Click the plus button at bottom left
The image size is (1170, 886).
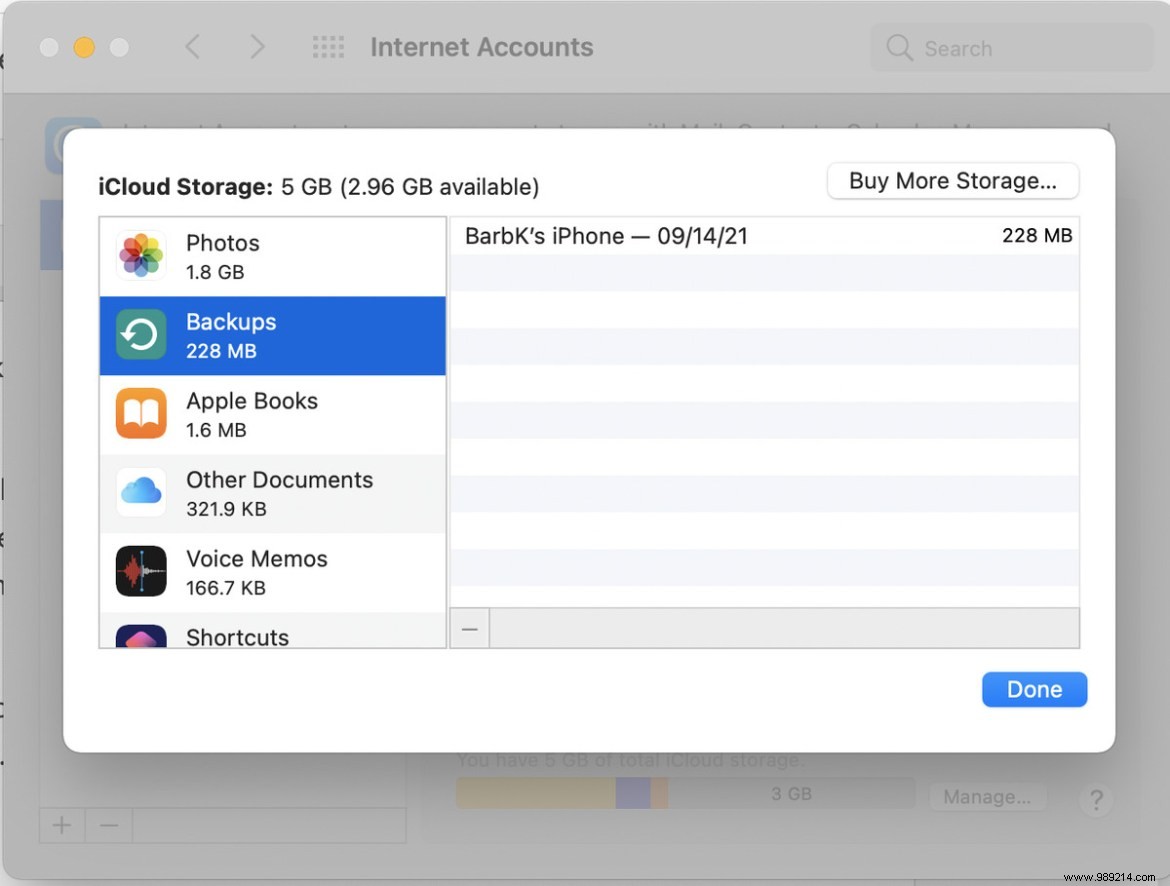pos(62,825)
